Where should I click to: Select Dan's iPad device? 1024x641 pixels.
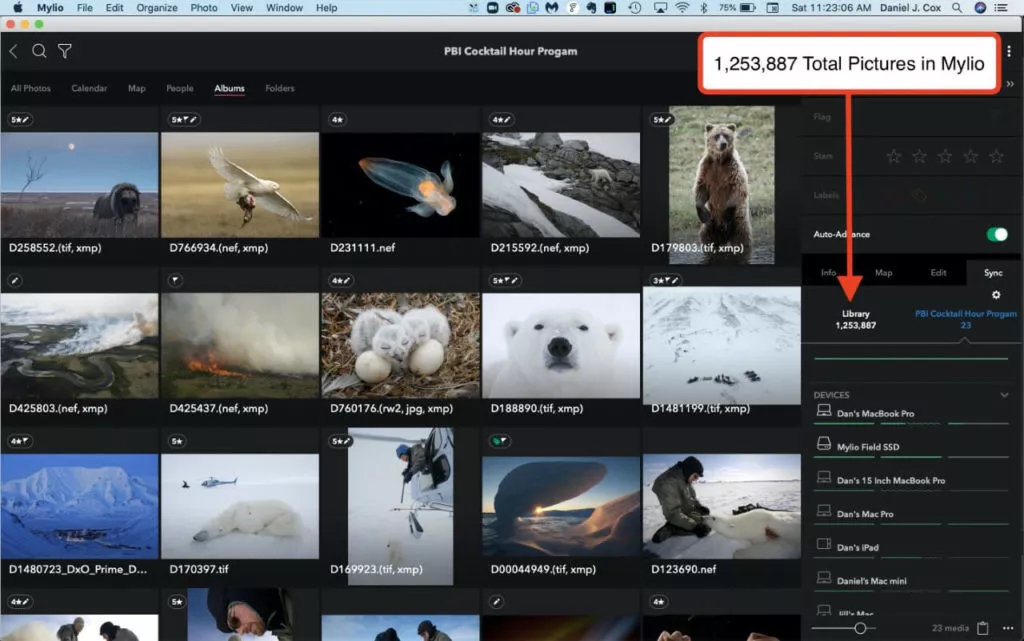(912, 547)
